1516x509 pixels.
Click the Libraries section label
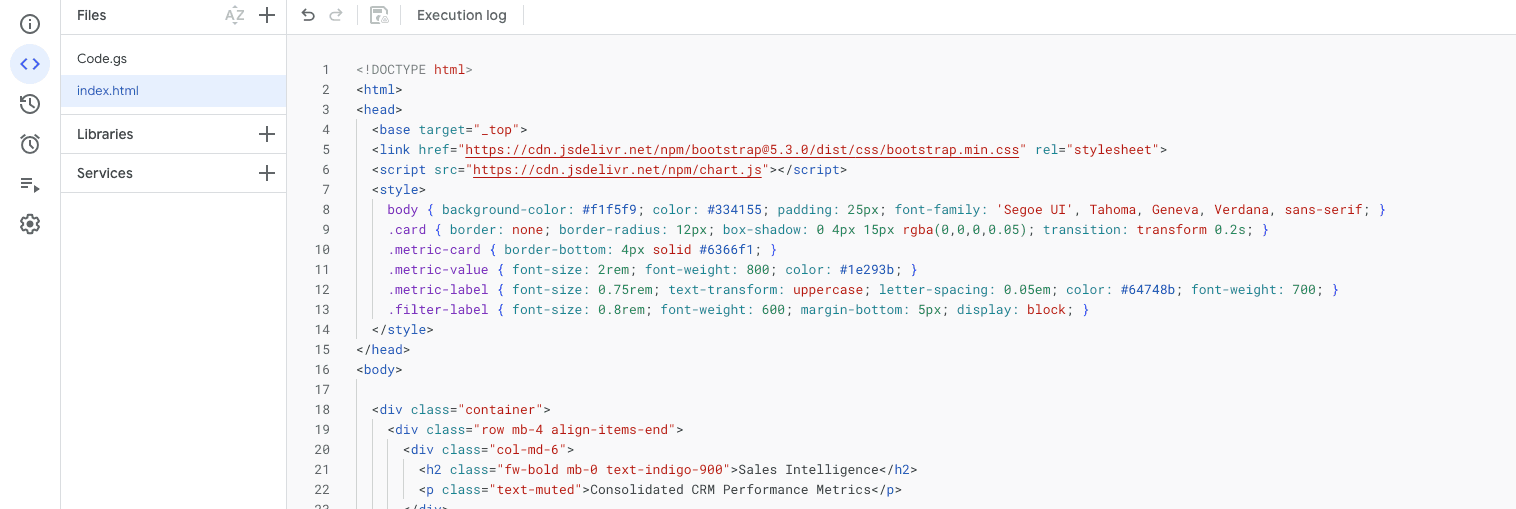click(105, 134)
